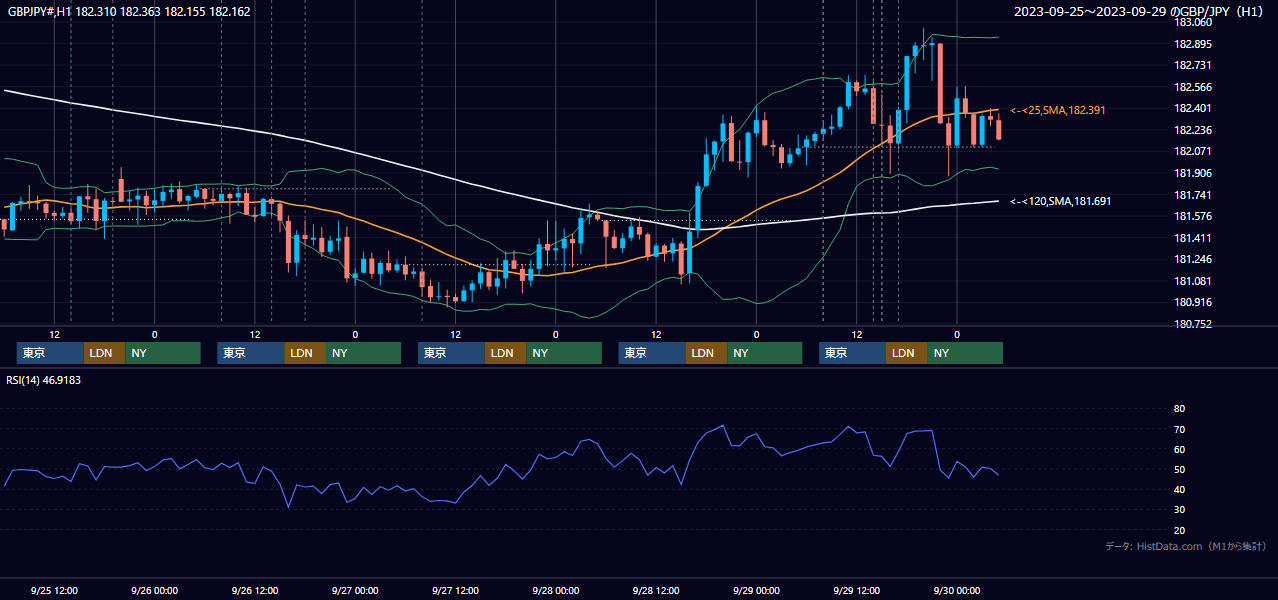Select the 181.411 price level

point(1192,238)
